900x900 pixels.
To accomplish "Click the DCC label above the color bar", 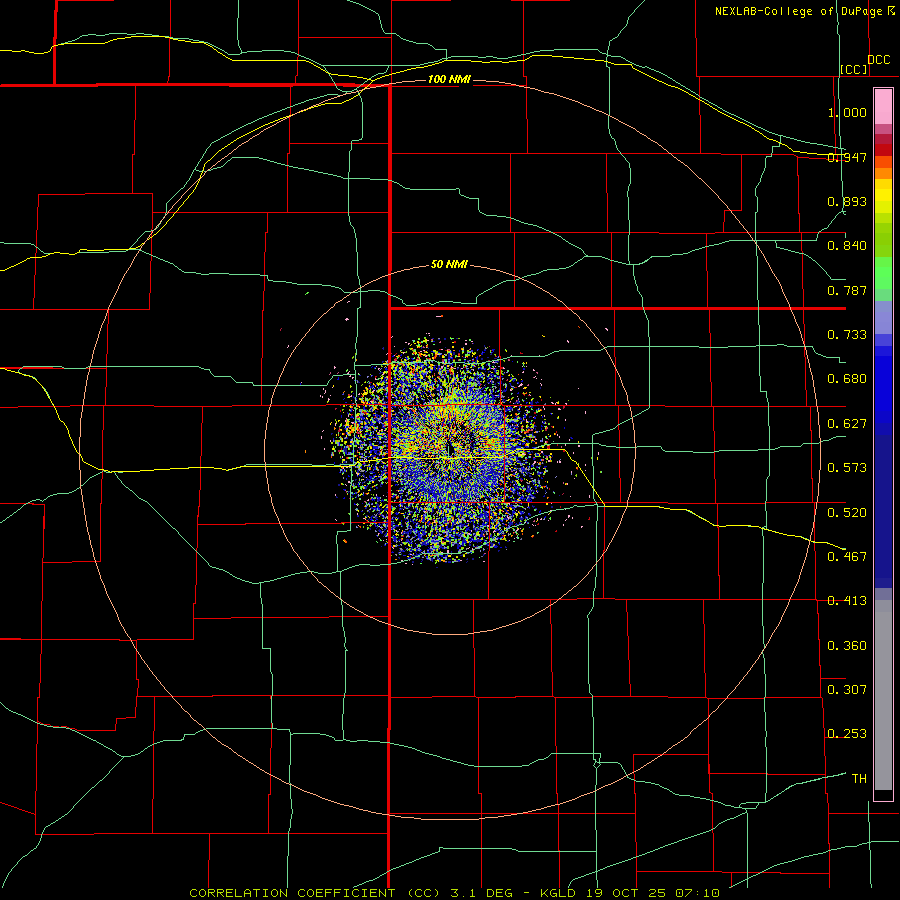I will point(878,60).
